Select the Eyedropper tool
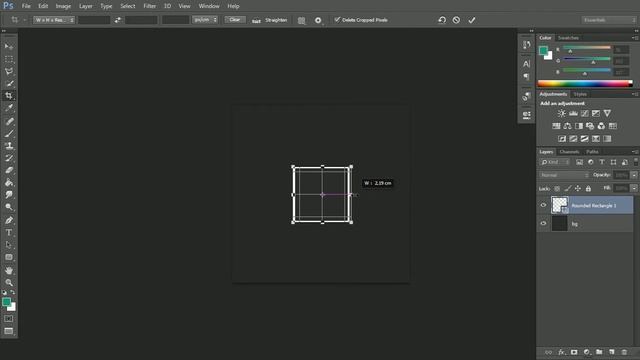This screenshot has height=360, width=640. pos(9,108)
